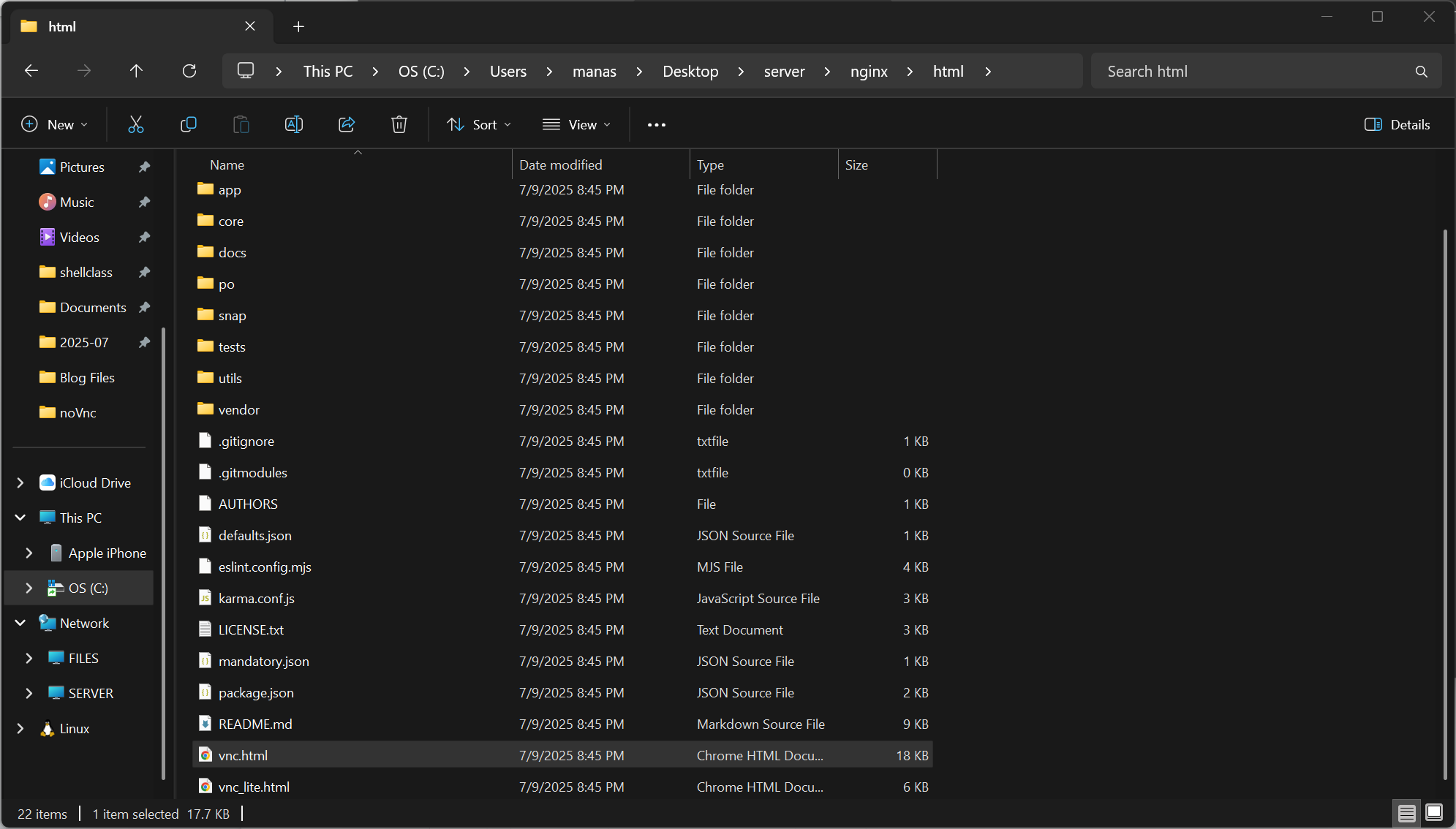The image size is (1456, 829).
Task: Close the html tab
Action: (x=250, y=26)
